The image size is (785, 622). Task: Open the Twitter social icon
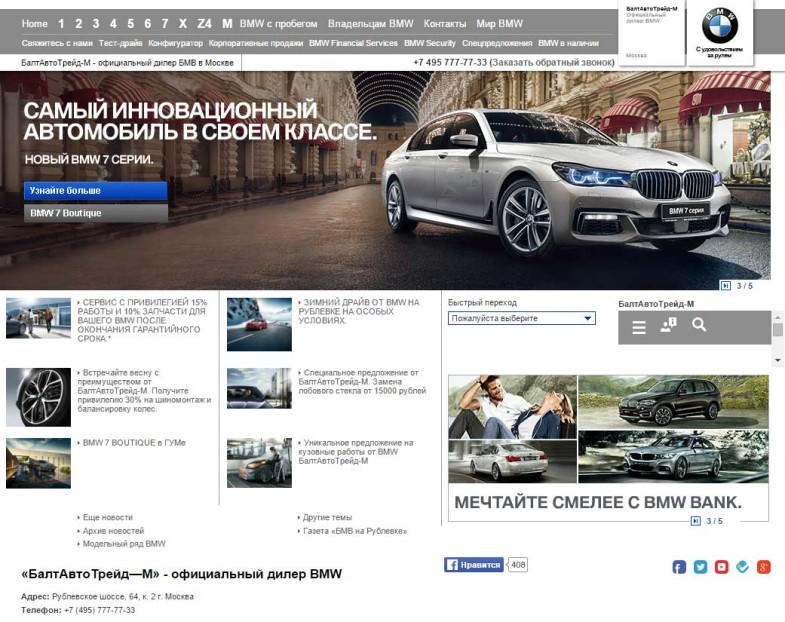click(700, 567)
